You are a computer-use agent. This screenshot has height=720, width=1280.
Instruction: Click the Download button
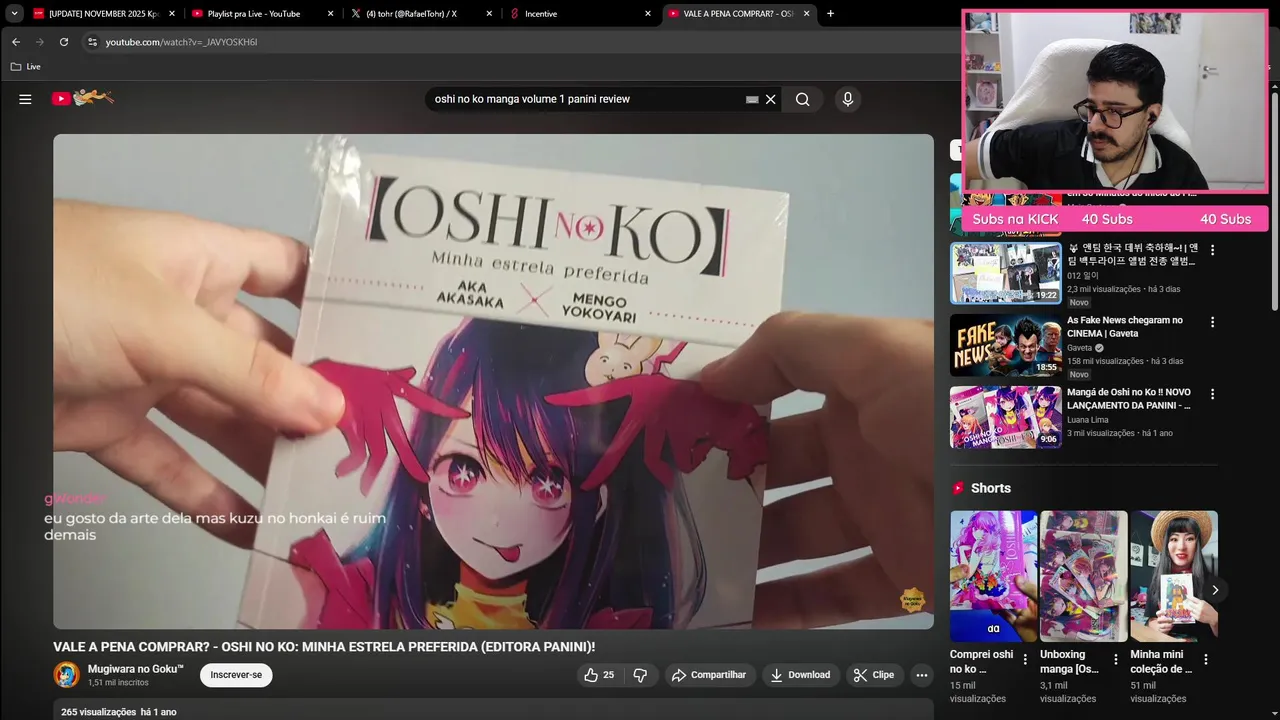[x=800, y=675]
